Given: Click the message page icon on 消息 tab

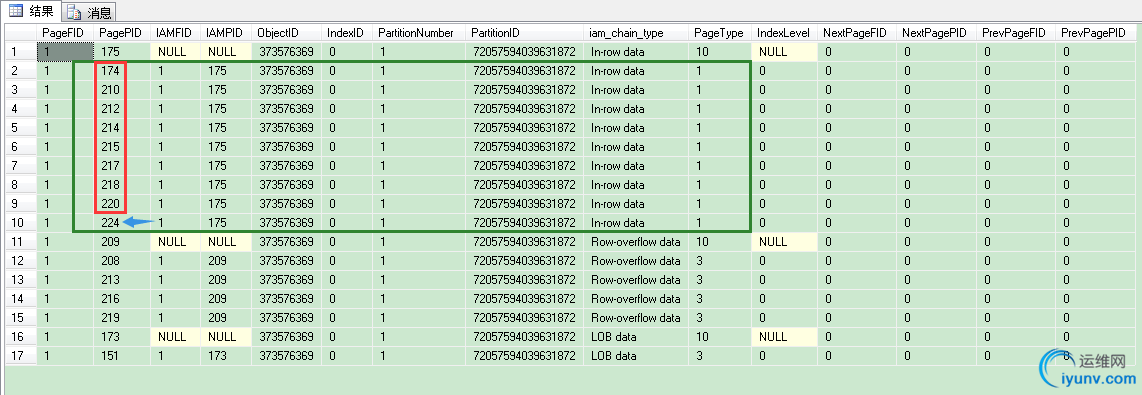Looking at the screenshot, I should tap(74, 12).
